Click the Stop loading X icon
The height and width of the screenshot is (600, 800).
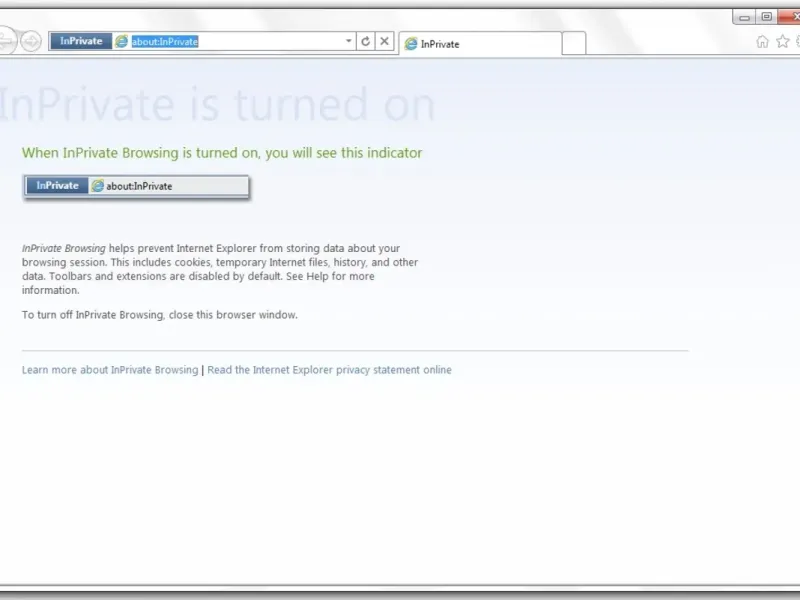tap(384, 41)
